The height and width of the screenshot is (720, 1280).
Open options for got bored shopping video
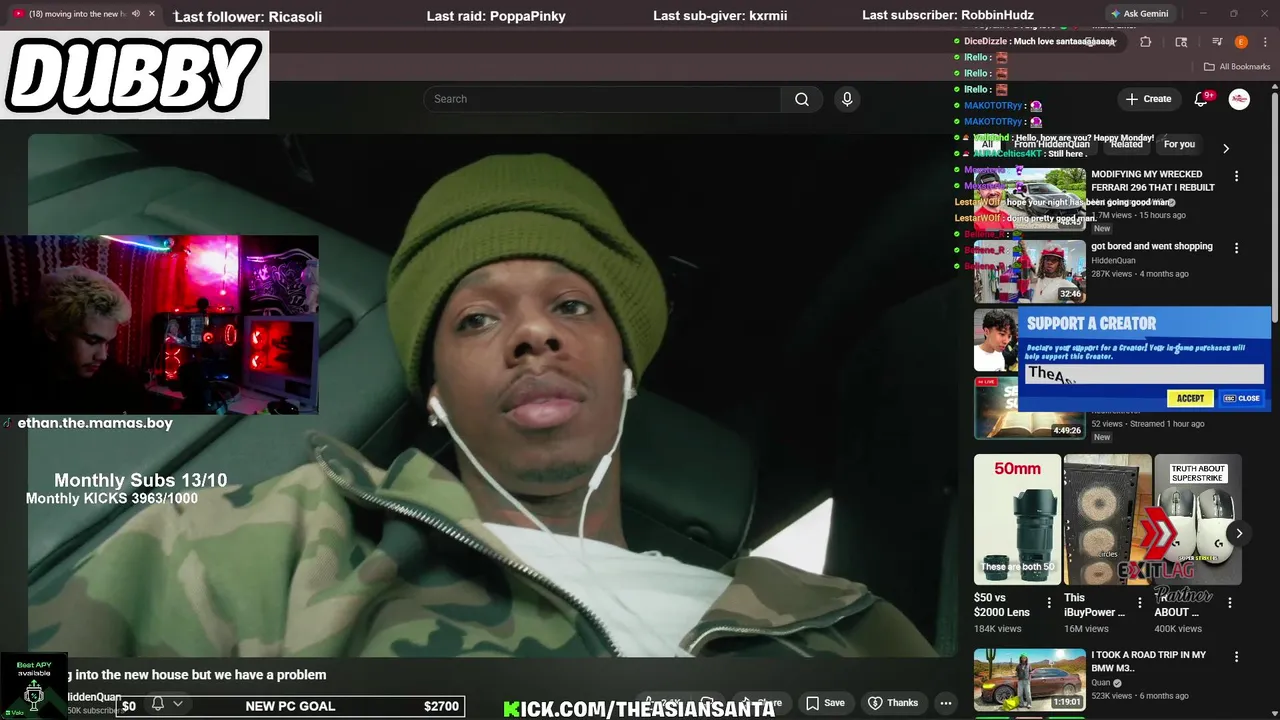click(x=1236, y=248)
